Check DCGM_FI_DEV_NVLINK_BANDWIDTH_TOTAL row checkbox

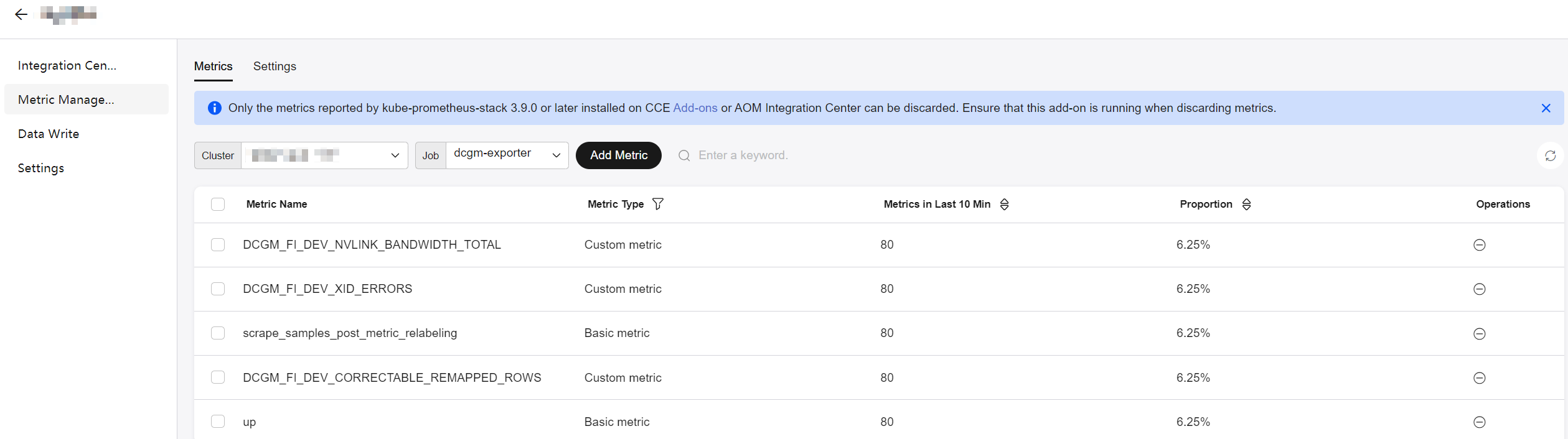218,244
